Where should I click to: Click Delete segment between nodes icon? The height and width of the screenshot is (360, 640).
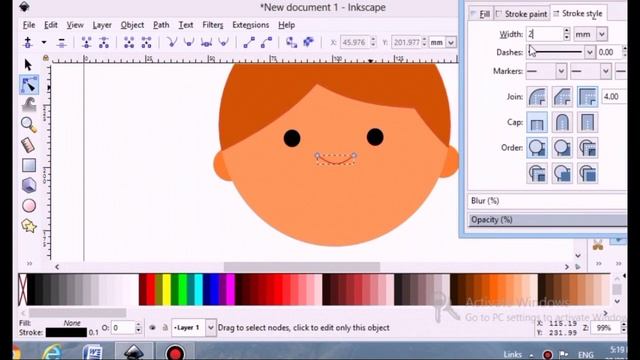point(146,42)
